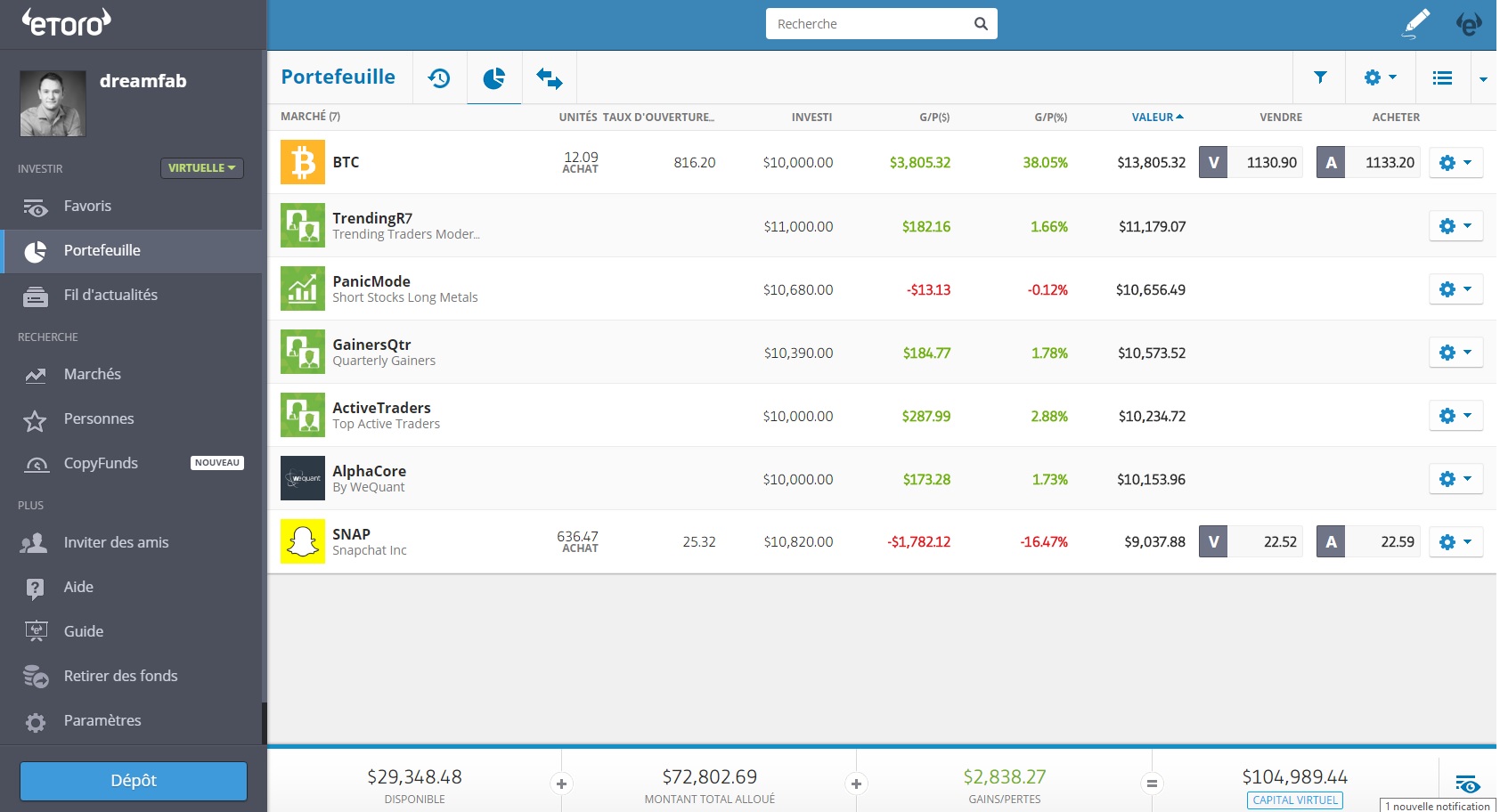This screenshot has width=1500, height=812.
Task: Select the pie chart portfolio view icon
Action: (x=494, y=78)
